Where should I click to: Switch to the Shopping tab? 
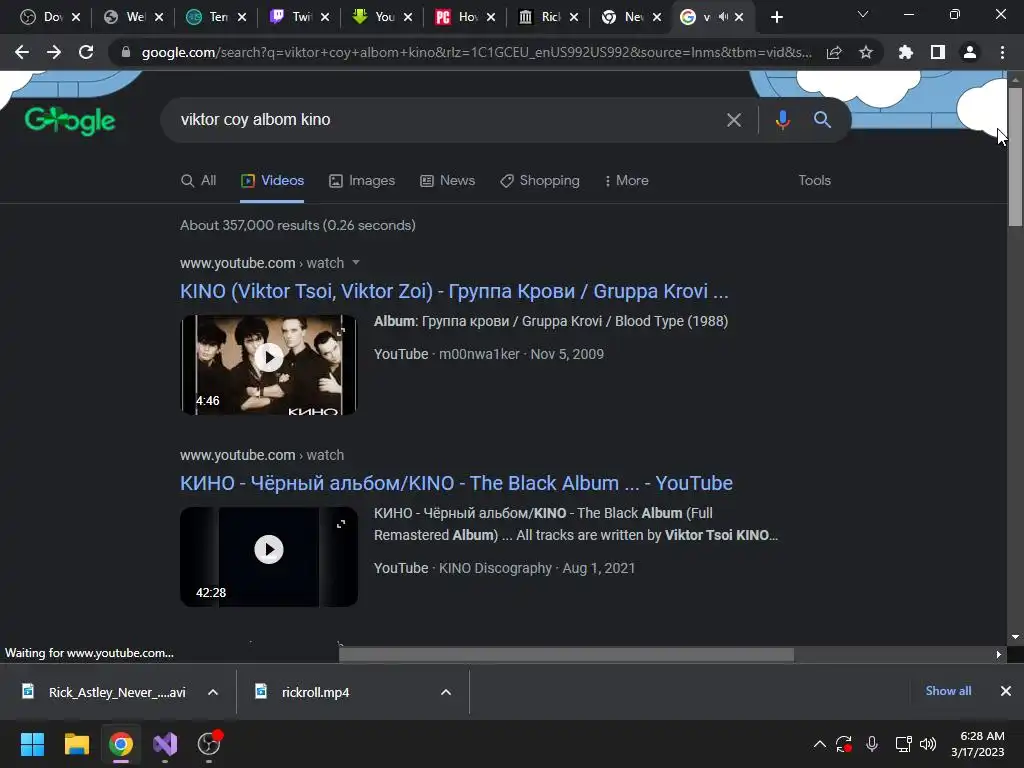coord(539,180)
